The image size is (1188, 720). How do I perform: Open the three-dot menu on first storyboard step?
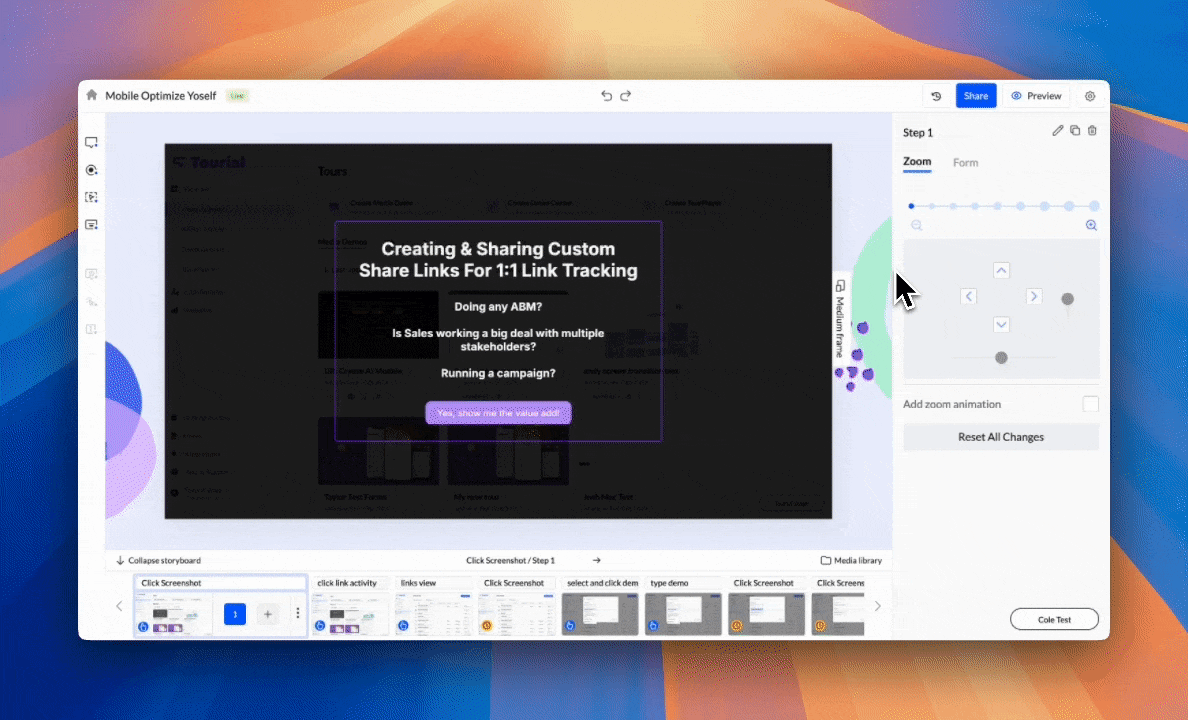[x=297, y=614]
